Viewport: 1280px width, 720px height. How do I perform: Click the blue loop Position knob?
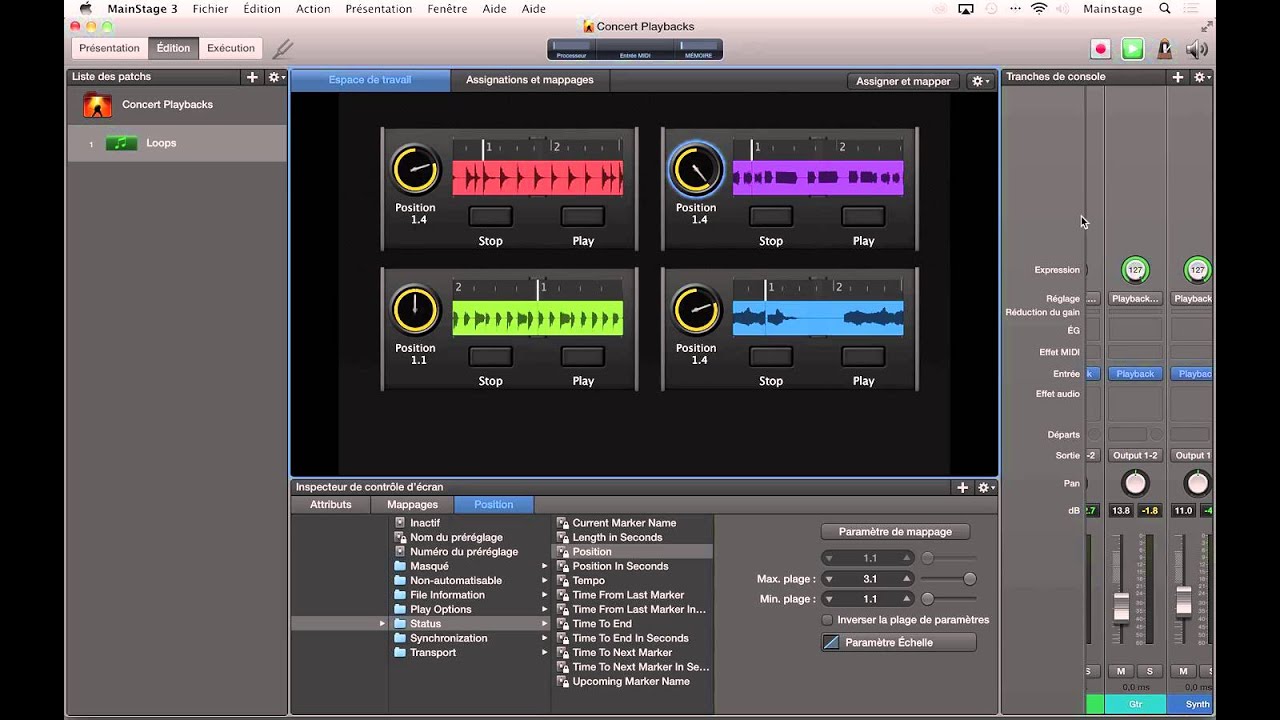pyautogui.click(x=696, y=310)
